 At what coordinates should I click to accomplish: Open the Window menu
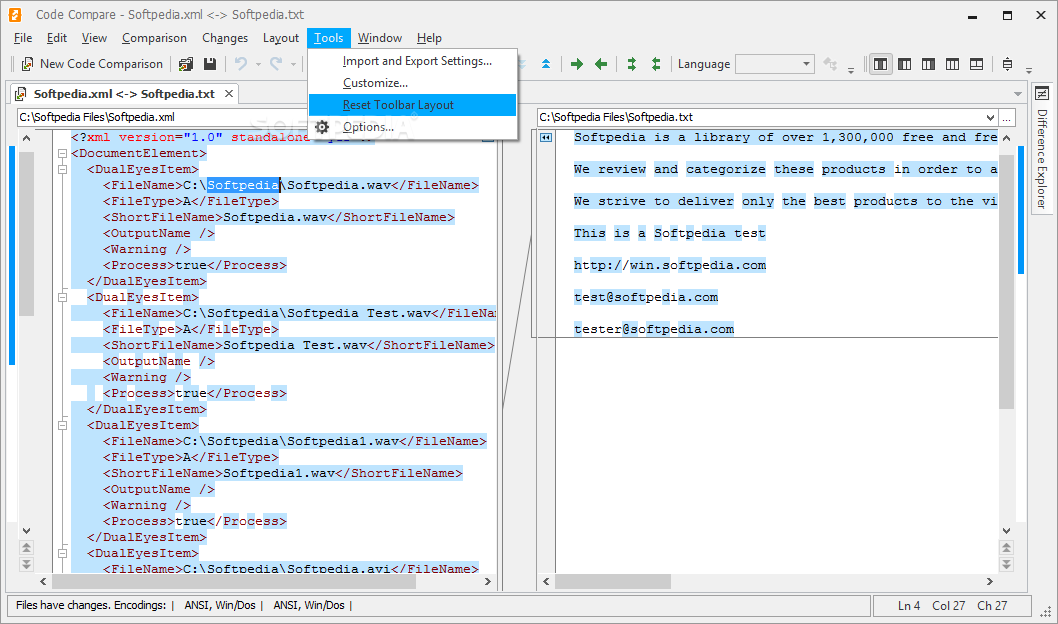click(380, 38)
